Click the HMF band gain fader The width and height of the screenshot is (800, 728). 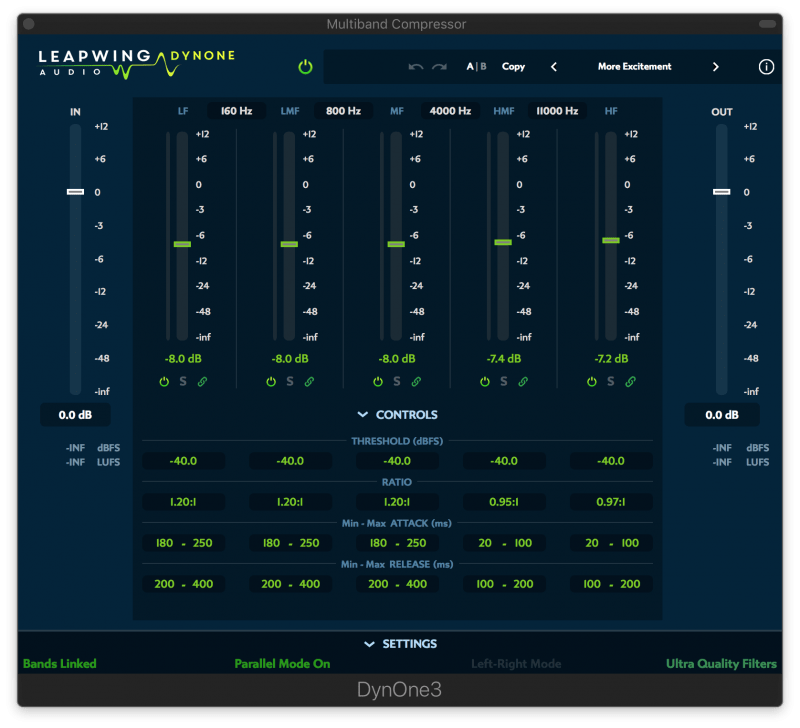503,242
